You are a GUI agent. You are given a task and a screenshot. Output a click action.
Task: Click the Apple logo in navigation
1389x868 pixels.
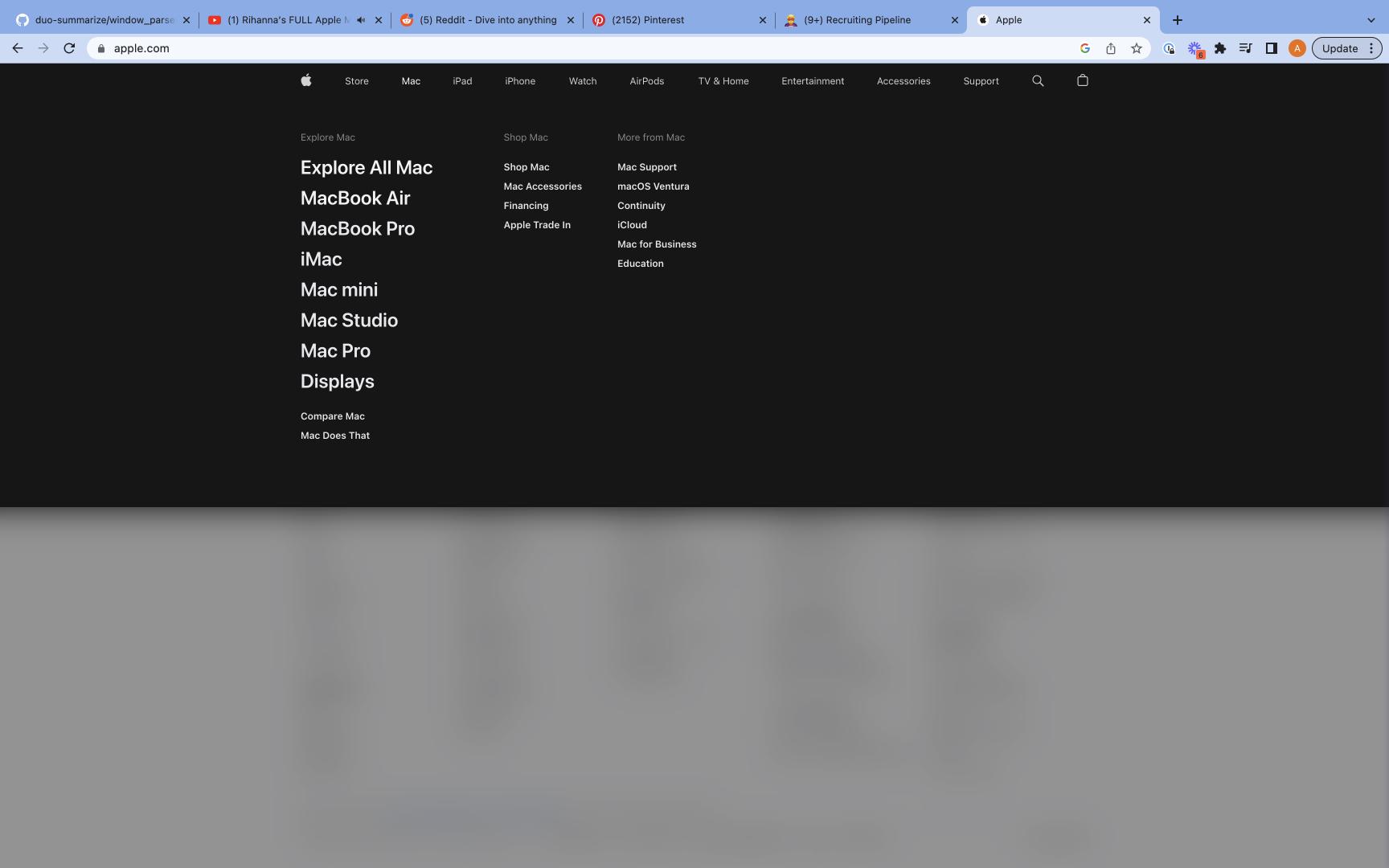(306, 80)
